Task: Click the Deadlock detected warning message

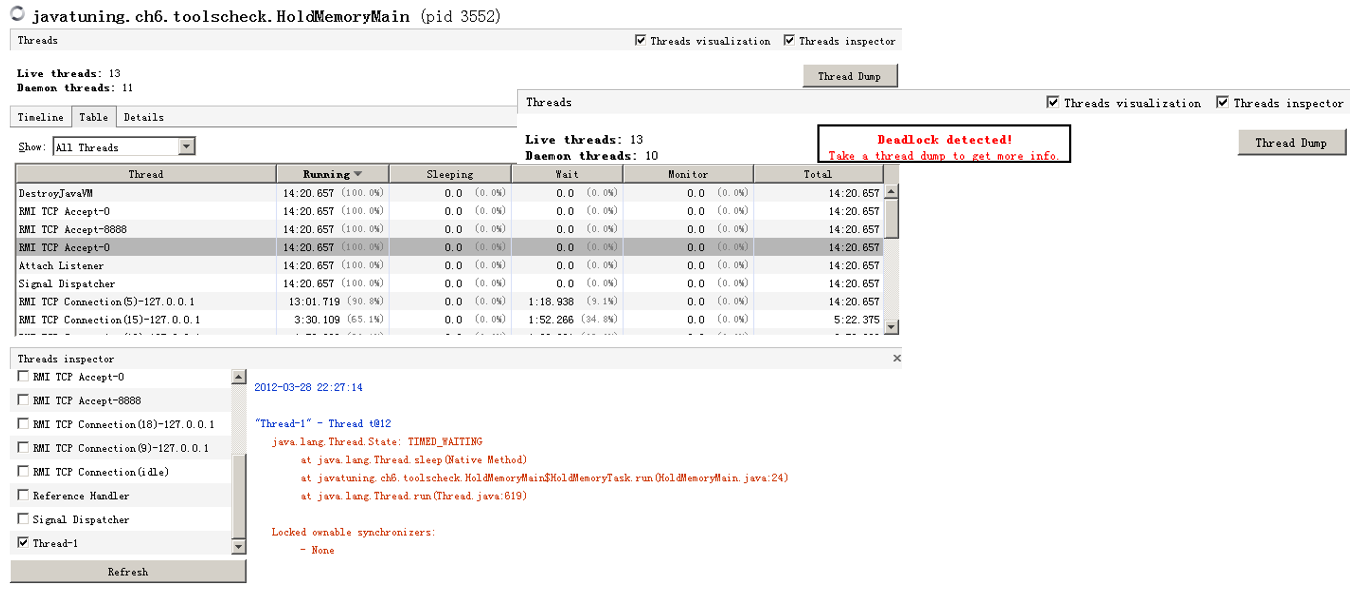Action: pos(944,141)
